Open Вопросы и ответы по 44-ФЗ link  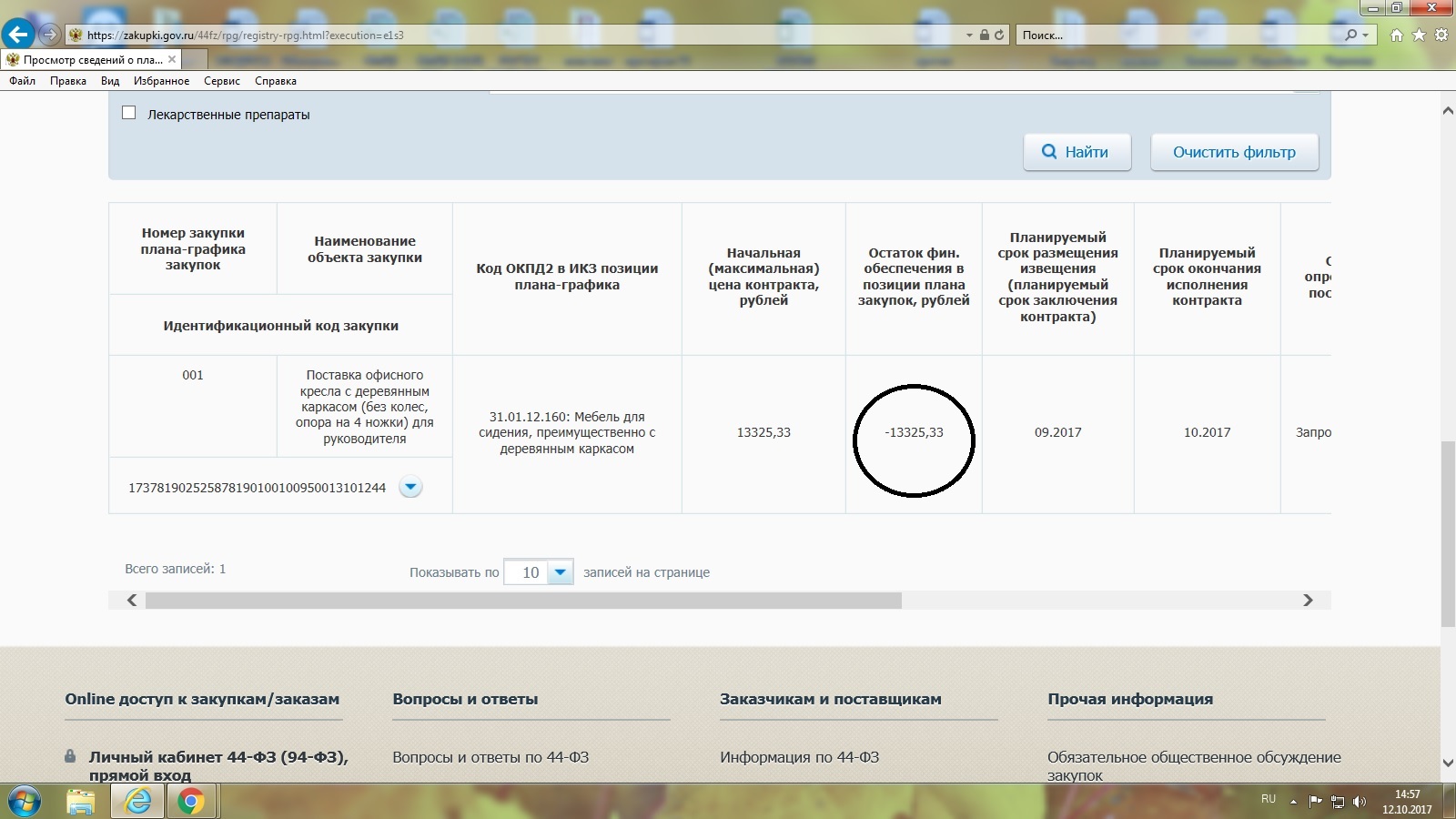point(490,757)
